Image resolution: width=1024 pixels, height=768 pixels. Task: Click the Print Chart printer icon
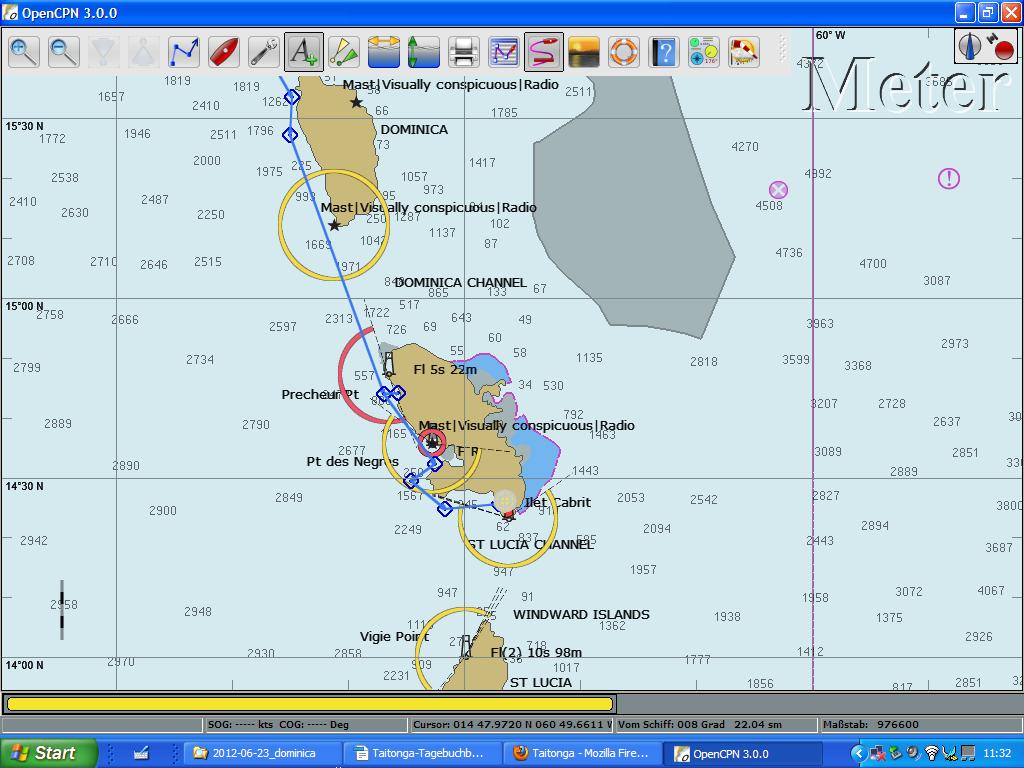coord(464,52)
